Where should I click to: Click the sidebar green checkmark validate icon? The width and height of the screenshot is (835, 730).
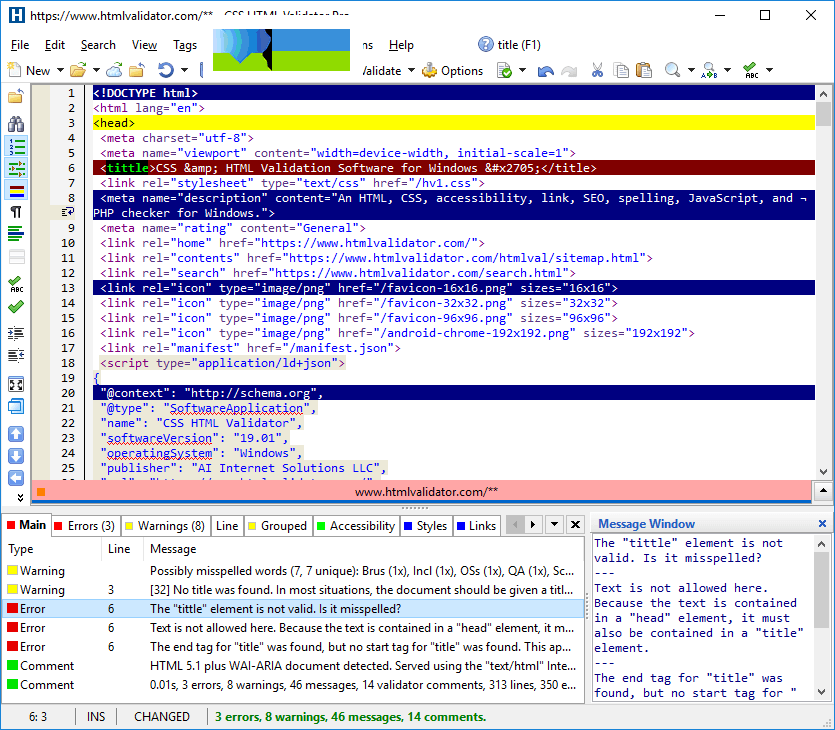coord(16,307)
